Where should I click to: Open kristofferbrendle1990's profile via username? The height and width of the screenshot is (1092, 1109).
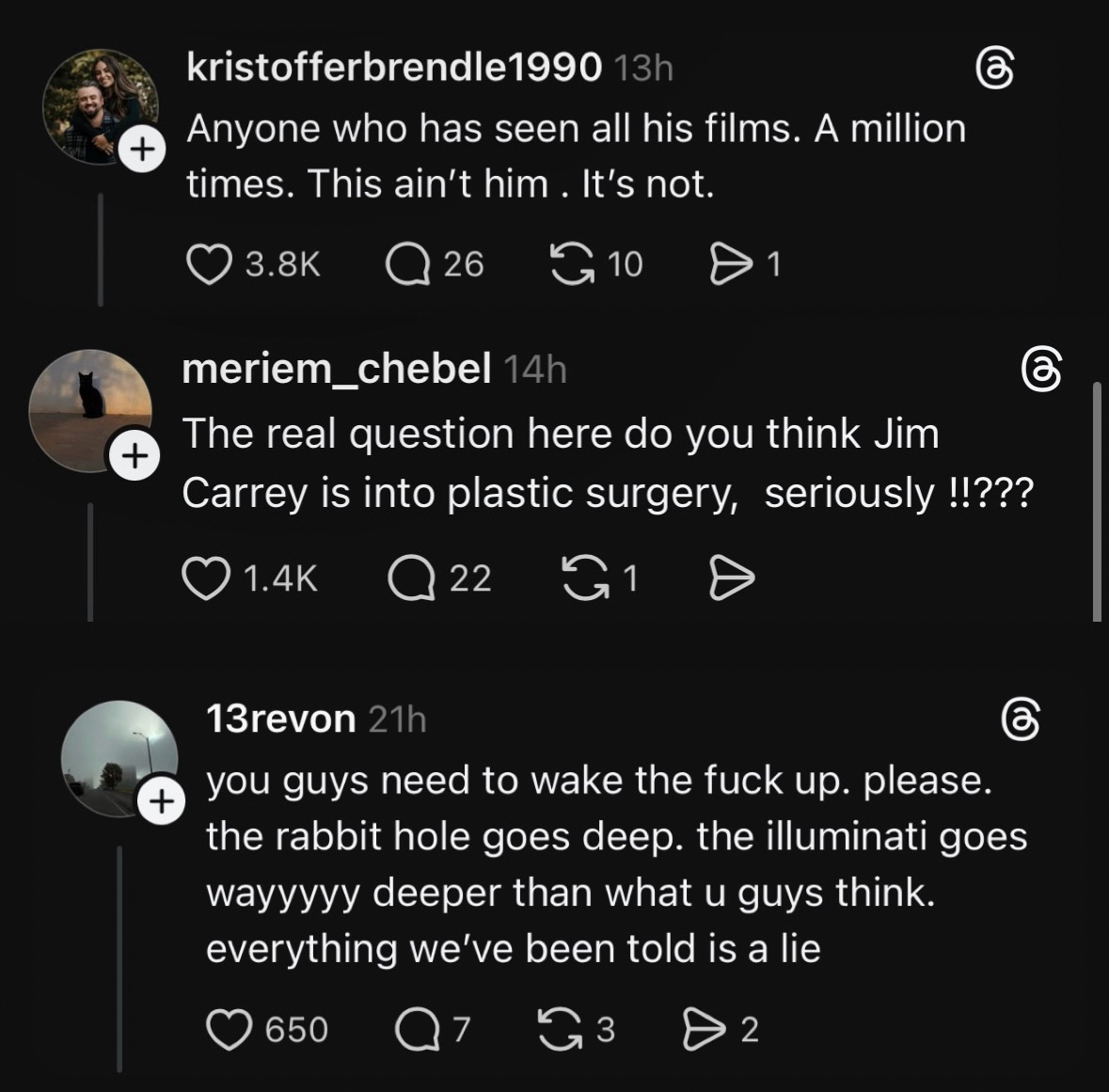click(x=393, y=67)
